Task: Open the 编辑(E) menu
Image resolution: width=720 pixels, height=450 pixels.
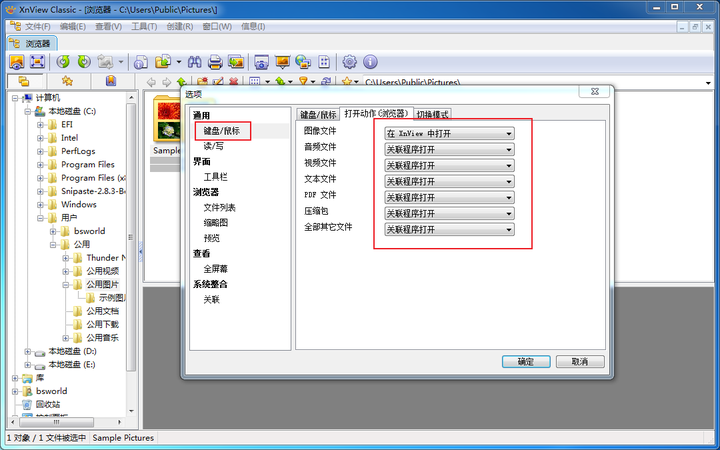Action: point(73,27)
